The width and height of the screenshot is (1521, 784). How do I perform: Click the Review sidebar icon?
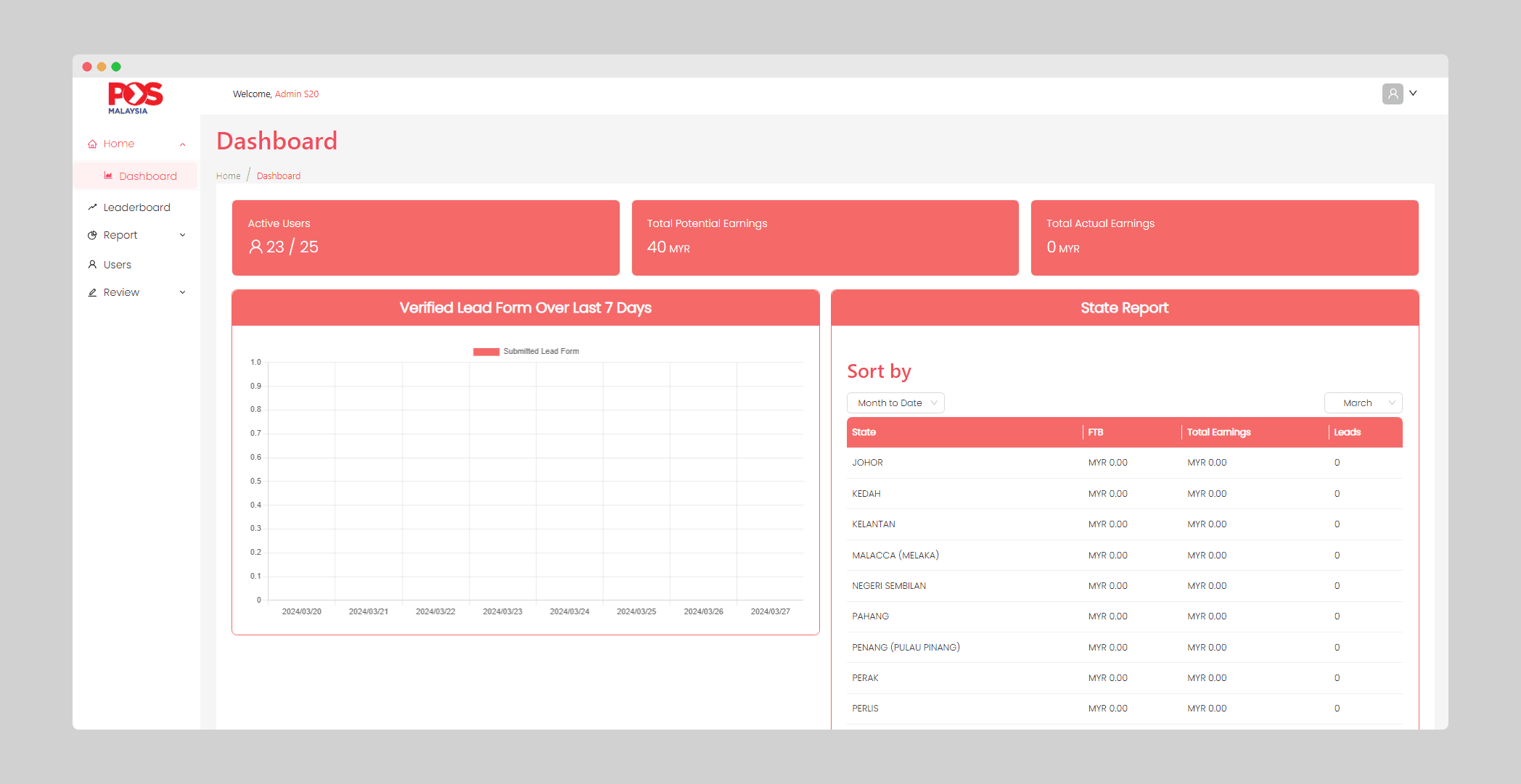(x=92, y=292)
